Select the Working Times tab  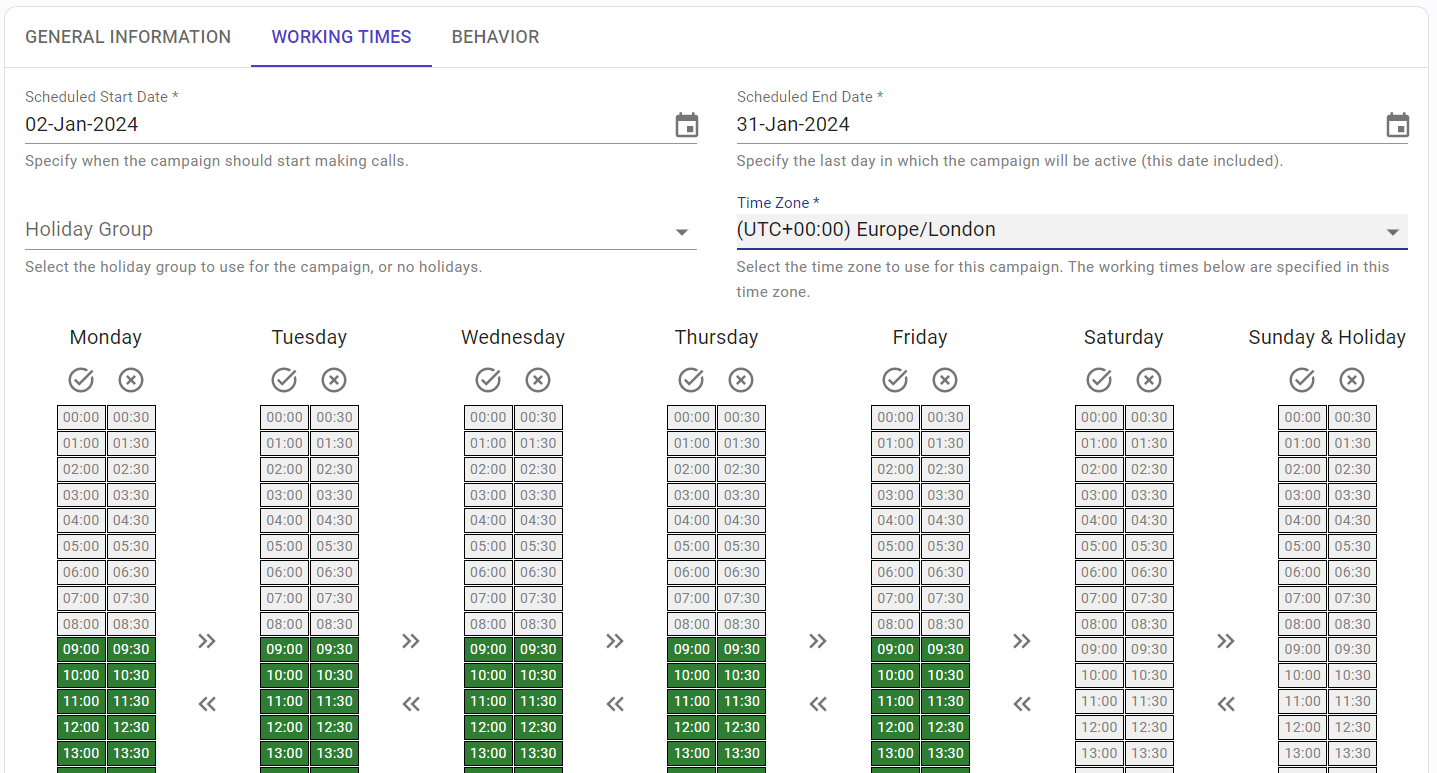pyautogui.click(x=341, y=37)
